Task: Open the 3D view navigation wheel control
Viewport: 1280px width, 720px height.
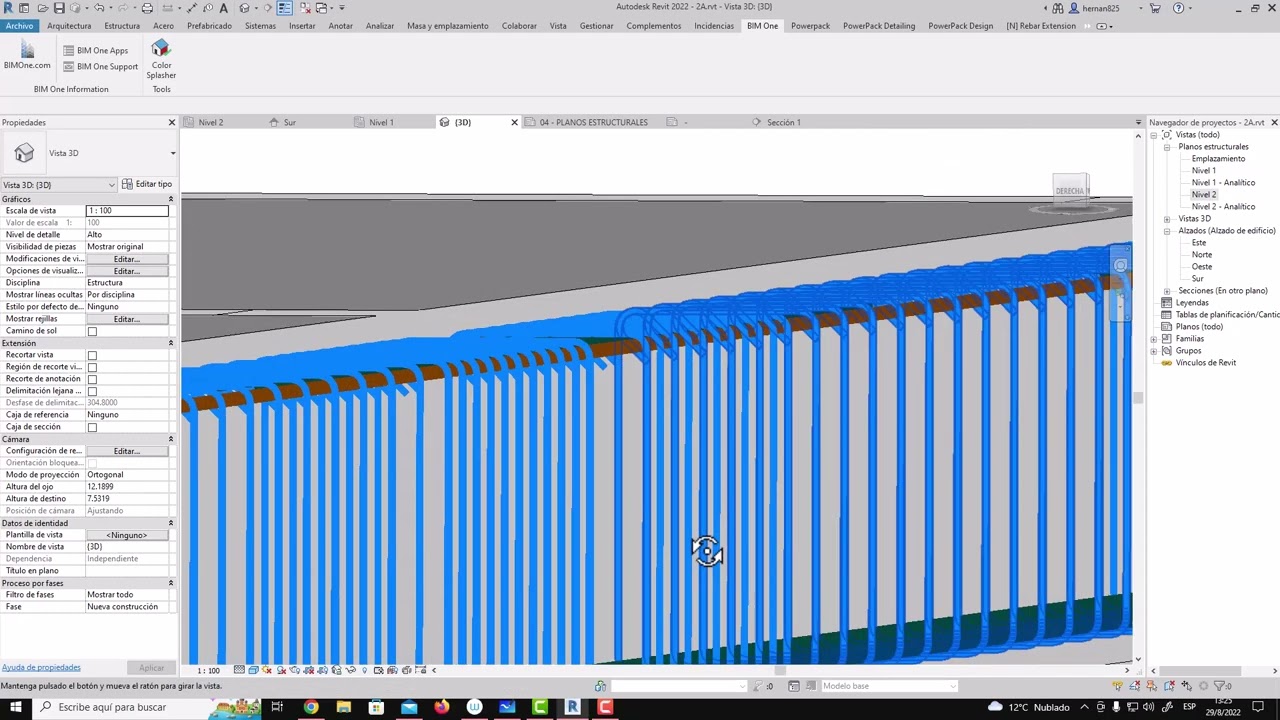Action: pos(1120,265)
